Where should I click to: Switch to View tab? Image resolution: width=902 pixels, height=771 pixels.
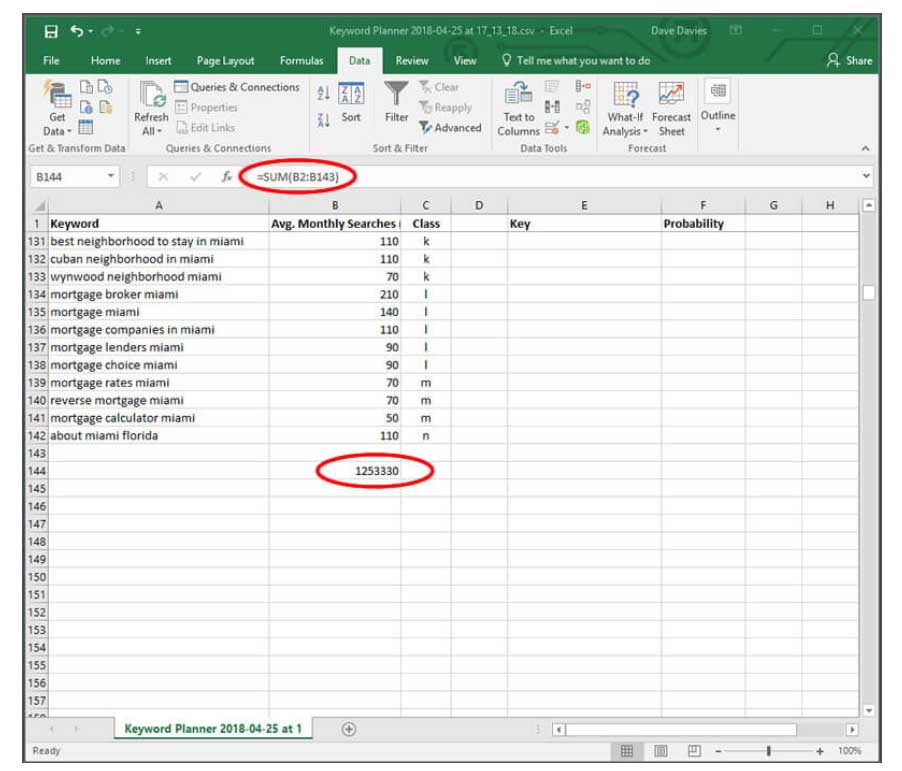pyautogui.click(x=465, y=60)
